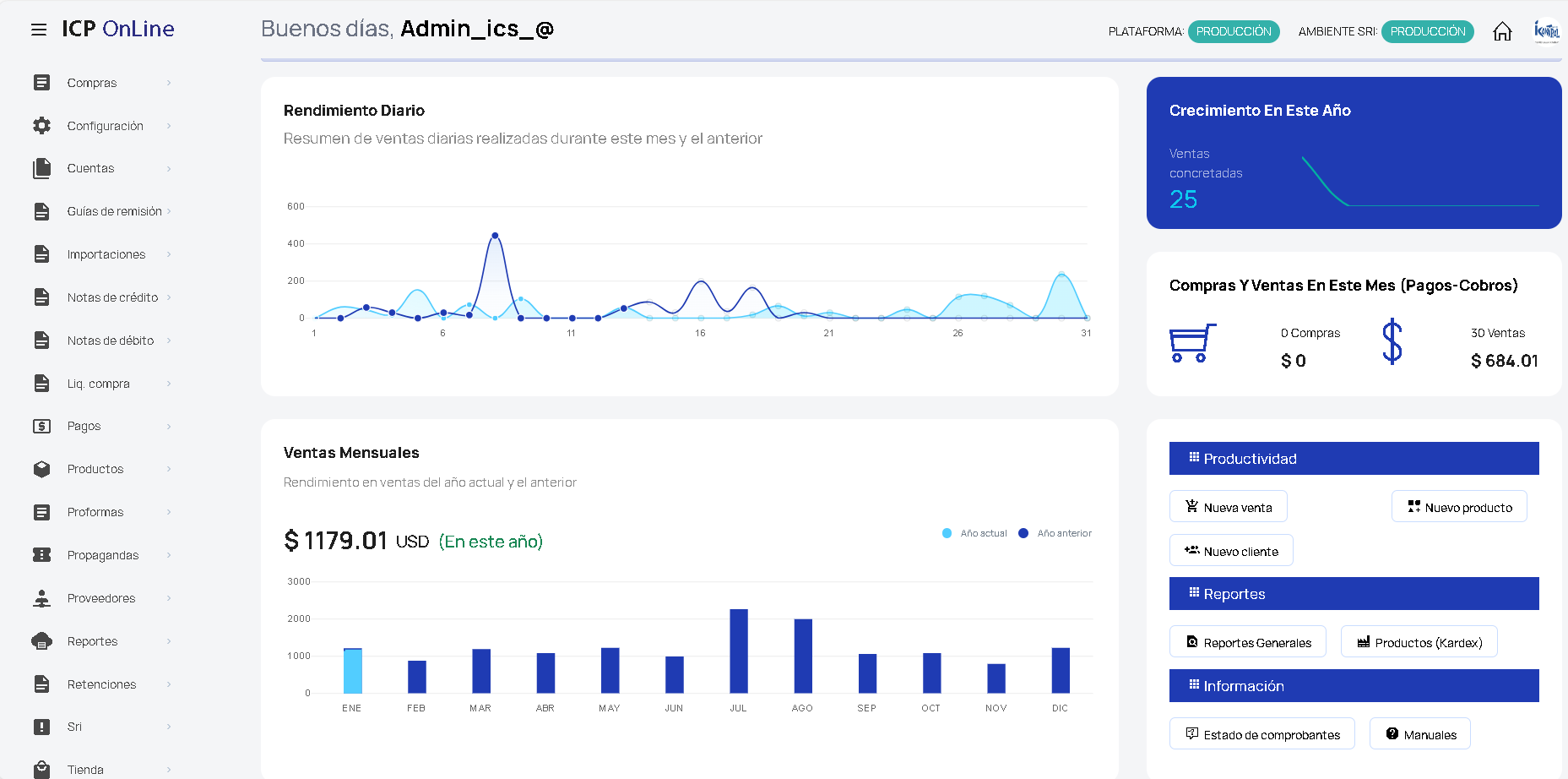Select Retenciones in sidebar

click(101, 684)
